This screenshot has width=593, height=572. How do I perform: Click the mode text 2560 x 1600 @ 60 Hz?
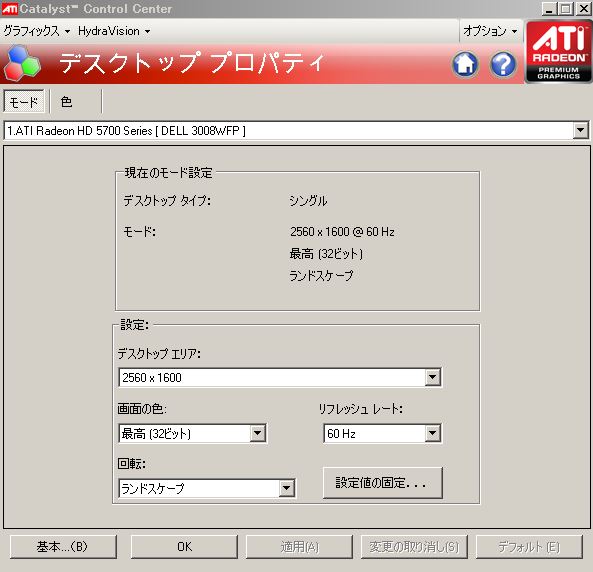click(x=342, y=231)
